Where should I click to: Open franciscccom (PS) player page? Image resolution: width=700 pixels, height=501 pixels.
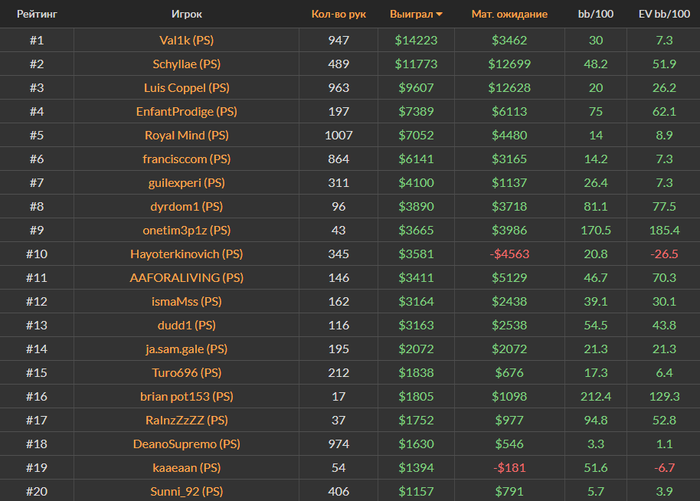[x=186, y=159]
